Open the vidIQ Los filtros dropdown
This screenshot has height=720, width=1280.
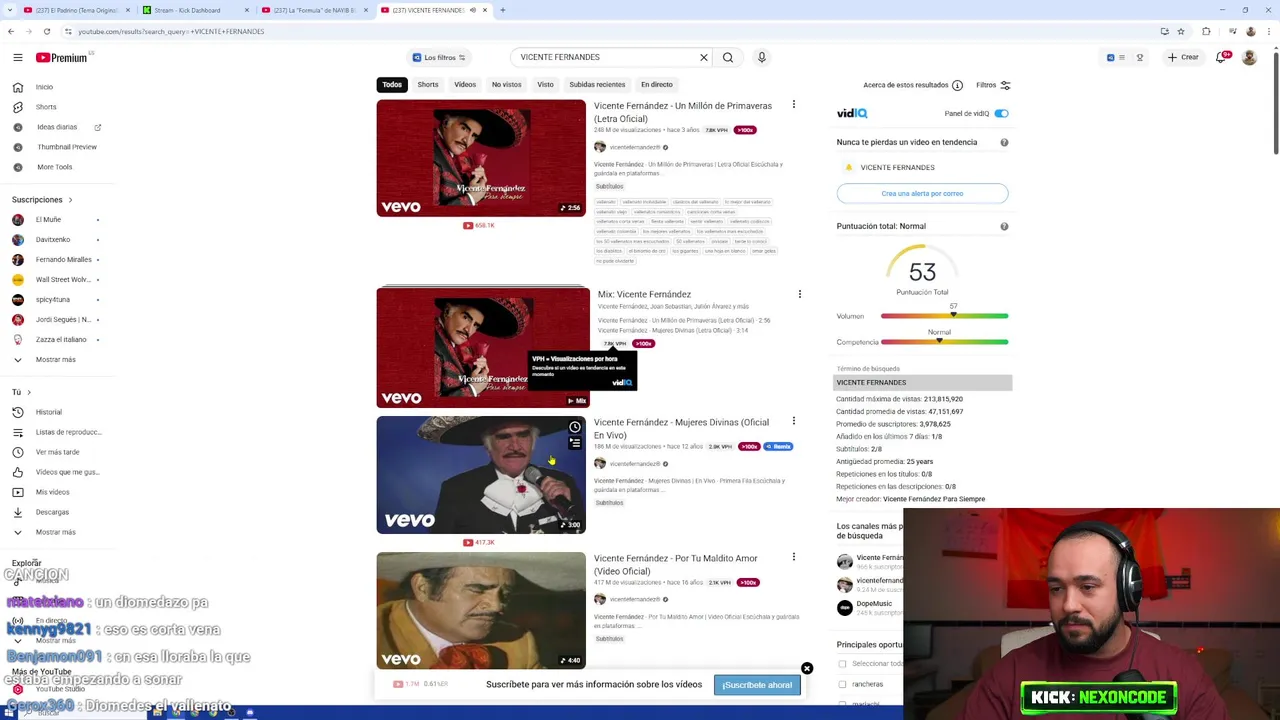click(438, 57)
